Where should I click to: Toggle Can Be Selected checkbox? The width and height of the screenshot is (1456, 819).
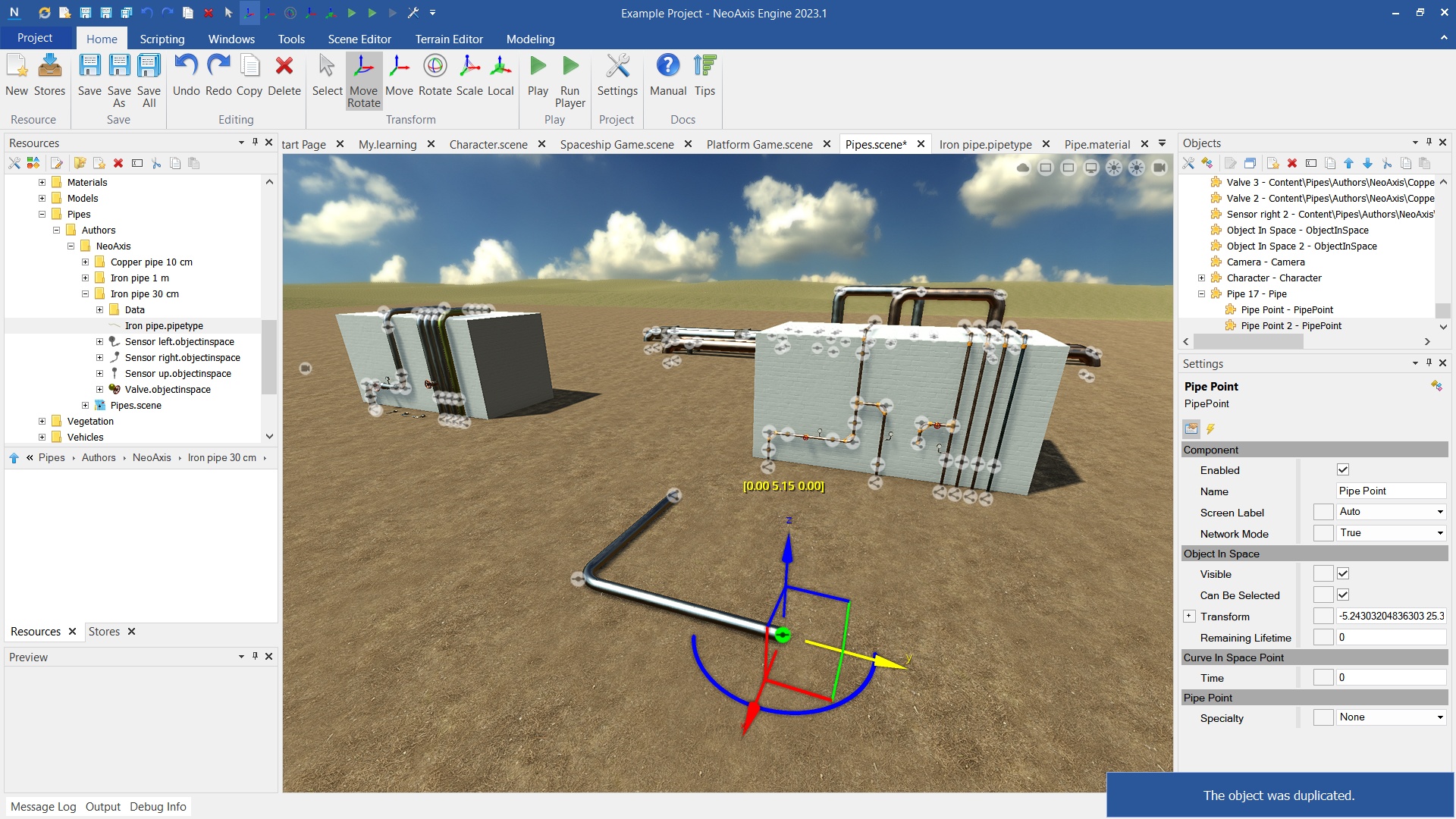pos(1343,595)
